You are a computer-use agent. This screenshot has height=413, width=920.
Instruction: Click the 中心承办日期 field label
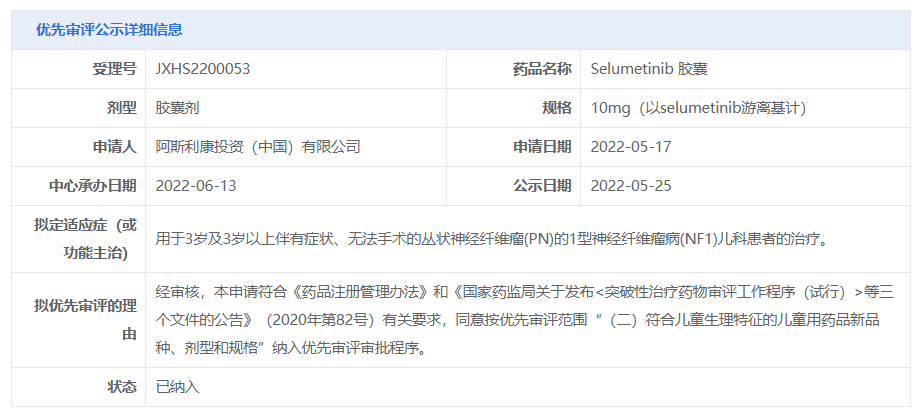[x=93, y=186]
